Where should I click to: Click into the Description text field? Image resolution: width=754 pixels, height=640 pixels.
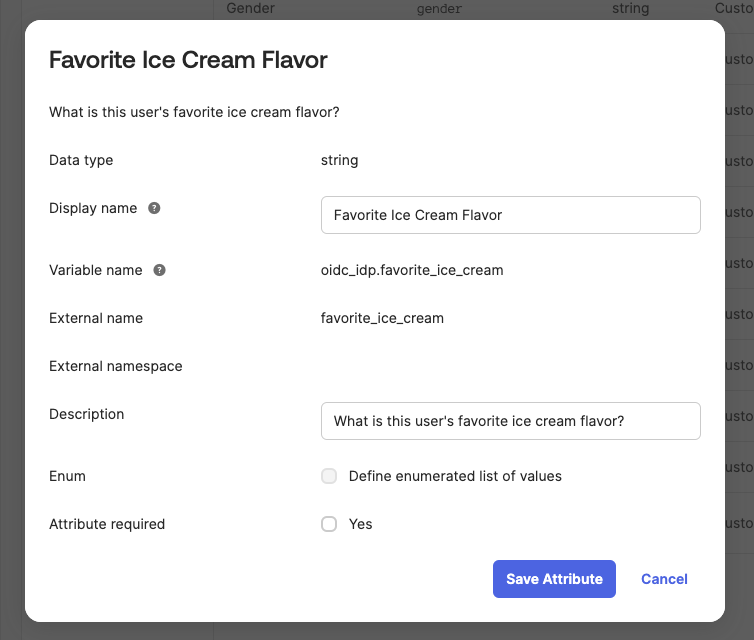510,421
